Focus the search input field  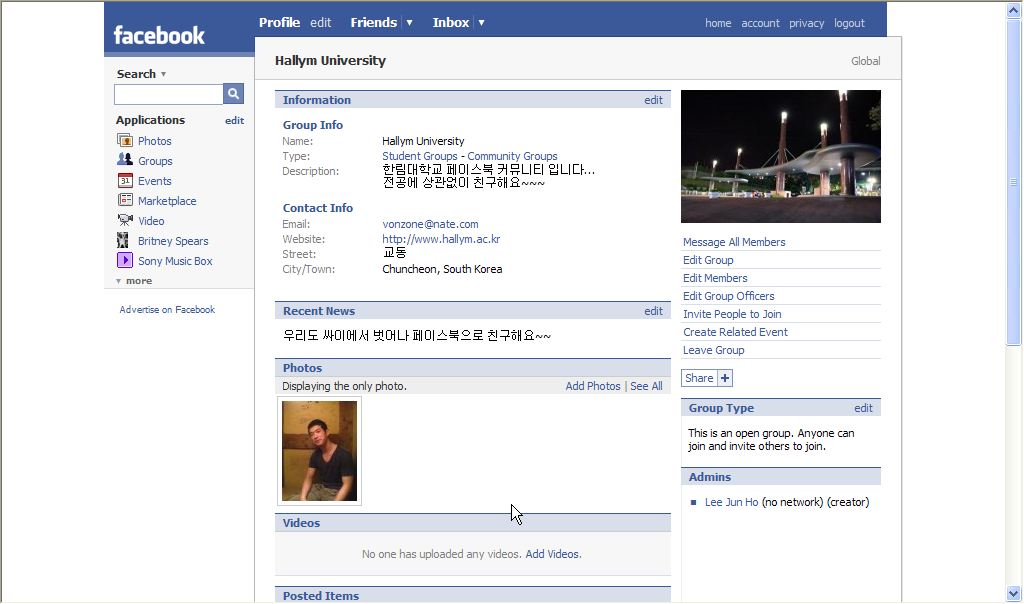[x=168, y=94]
